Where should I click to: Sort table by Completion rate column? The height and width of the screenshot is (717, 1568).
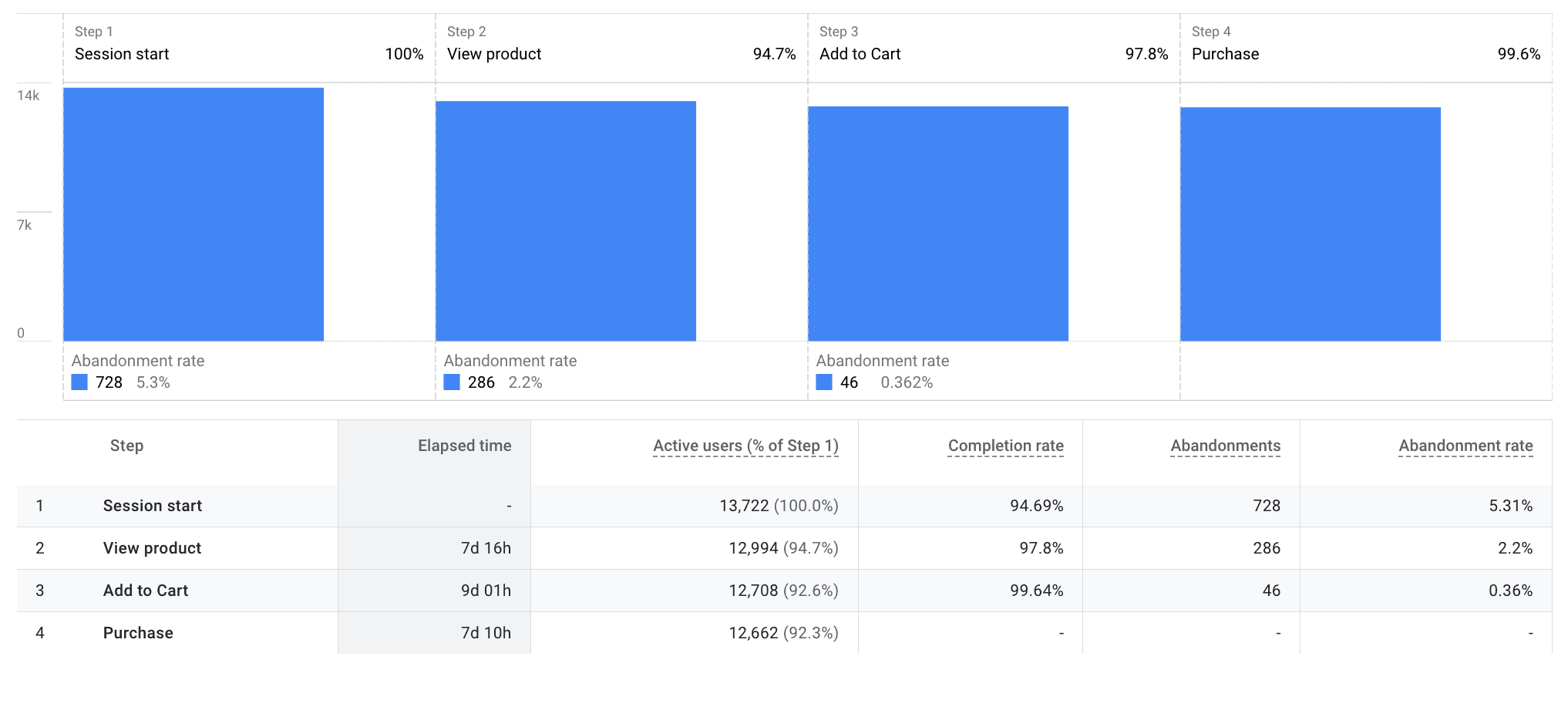[x=1006, y=446]
